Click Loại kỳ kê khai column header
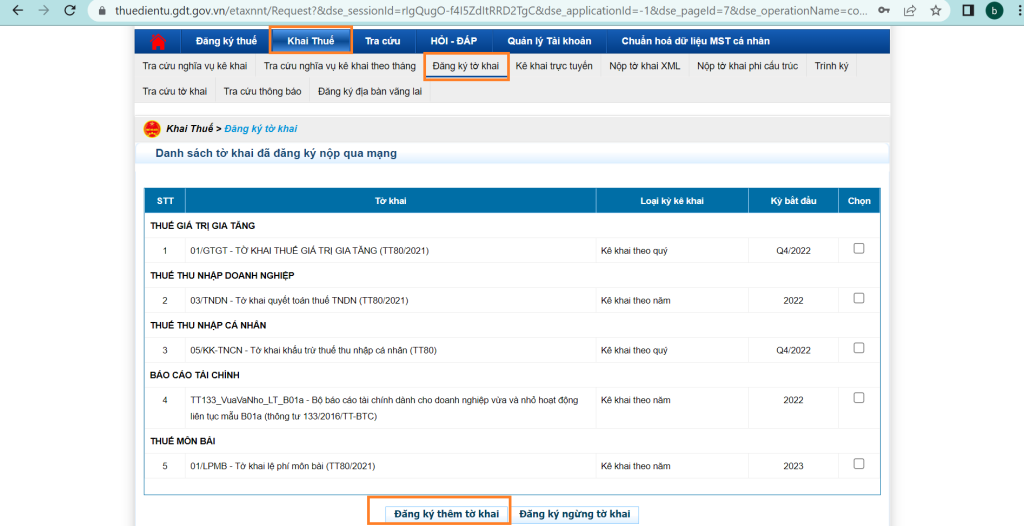This screenshot has width=1024, height=526. coord(672,201)
